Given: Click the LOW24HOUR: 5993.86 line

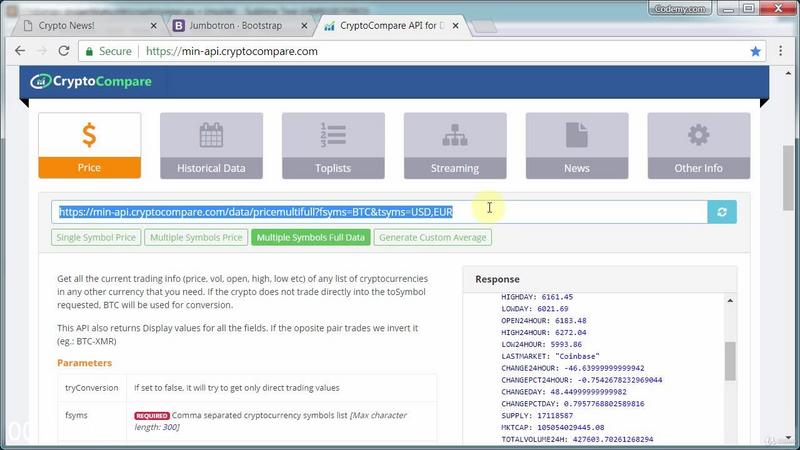Looking at the screenshot, I should point(541,344).
